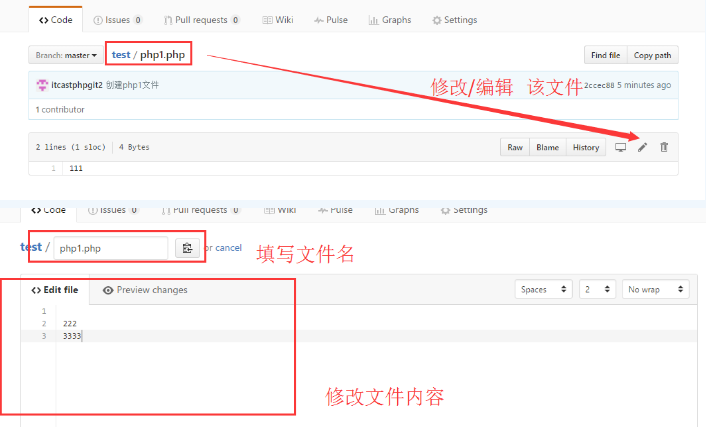Open Pull requests tab in upper view
Viewport: 706px width, 427px height.
tap(202, 20)
